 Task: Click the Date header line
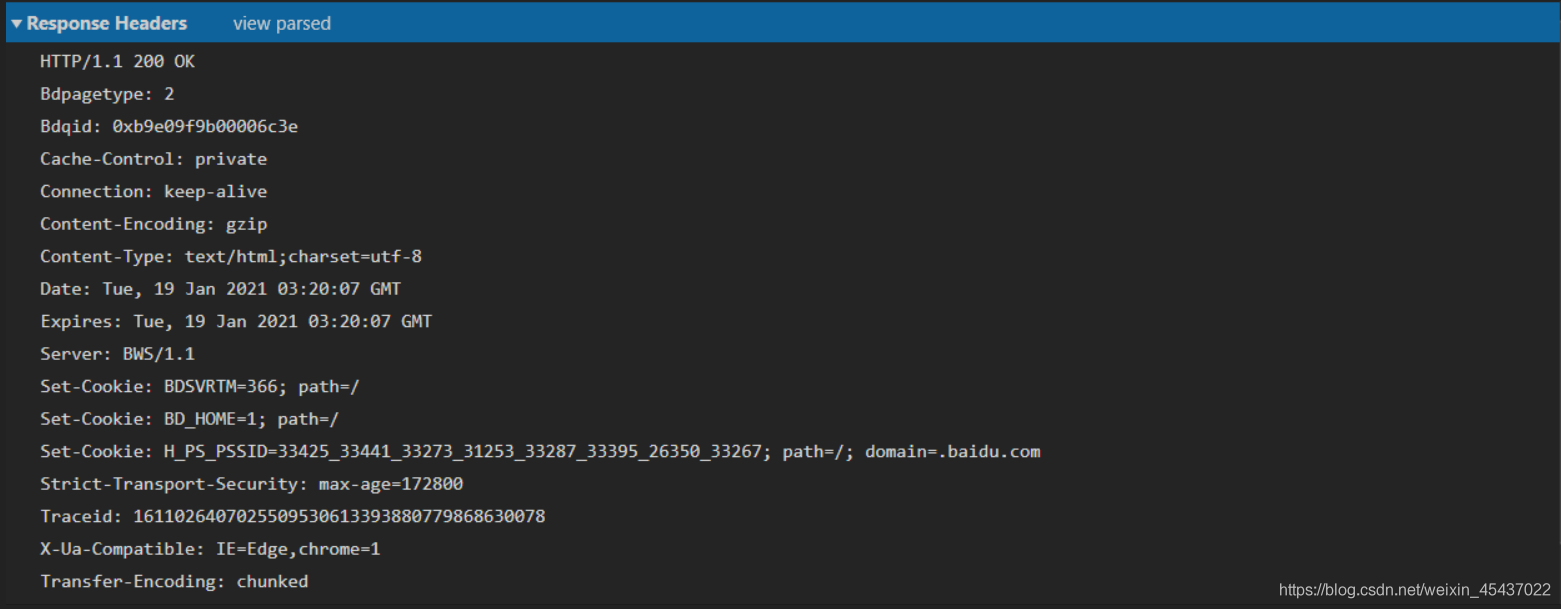(220, 289)
